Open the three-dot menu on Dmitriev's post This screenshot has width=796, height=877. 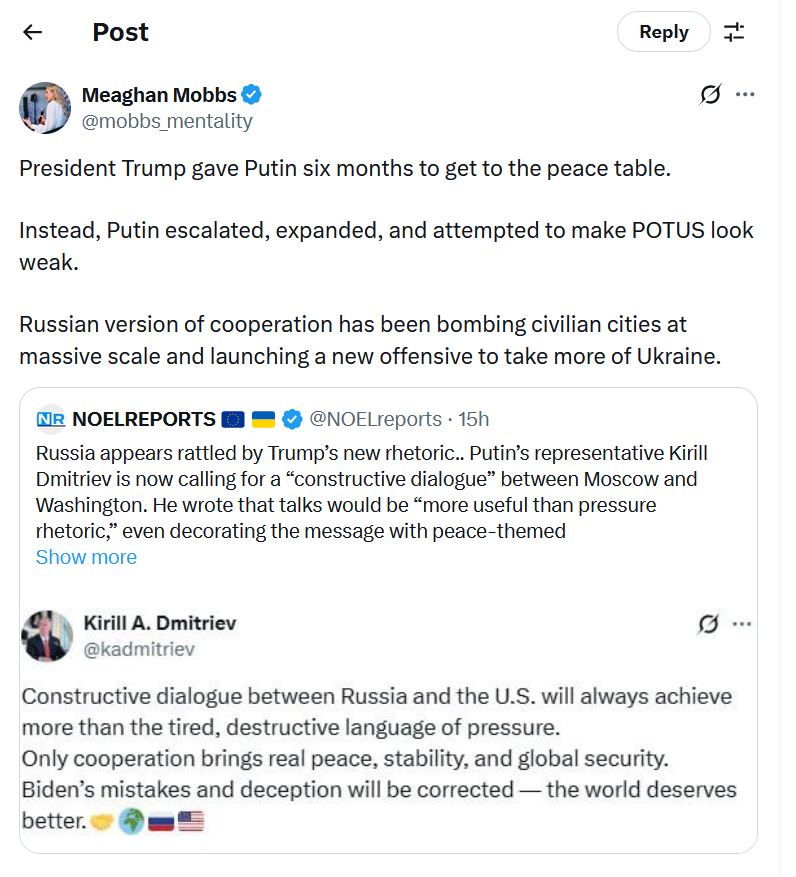click(741, 624)
